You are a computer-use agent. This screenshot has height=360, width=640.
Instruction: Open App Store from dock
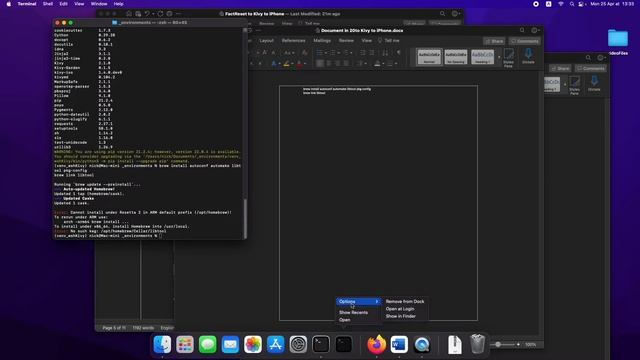tap(276, 344)
